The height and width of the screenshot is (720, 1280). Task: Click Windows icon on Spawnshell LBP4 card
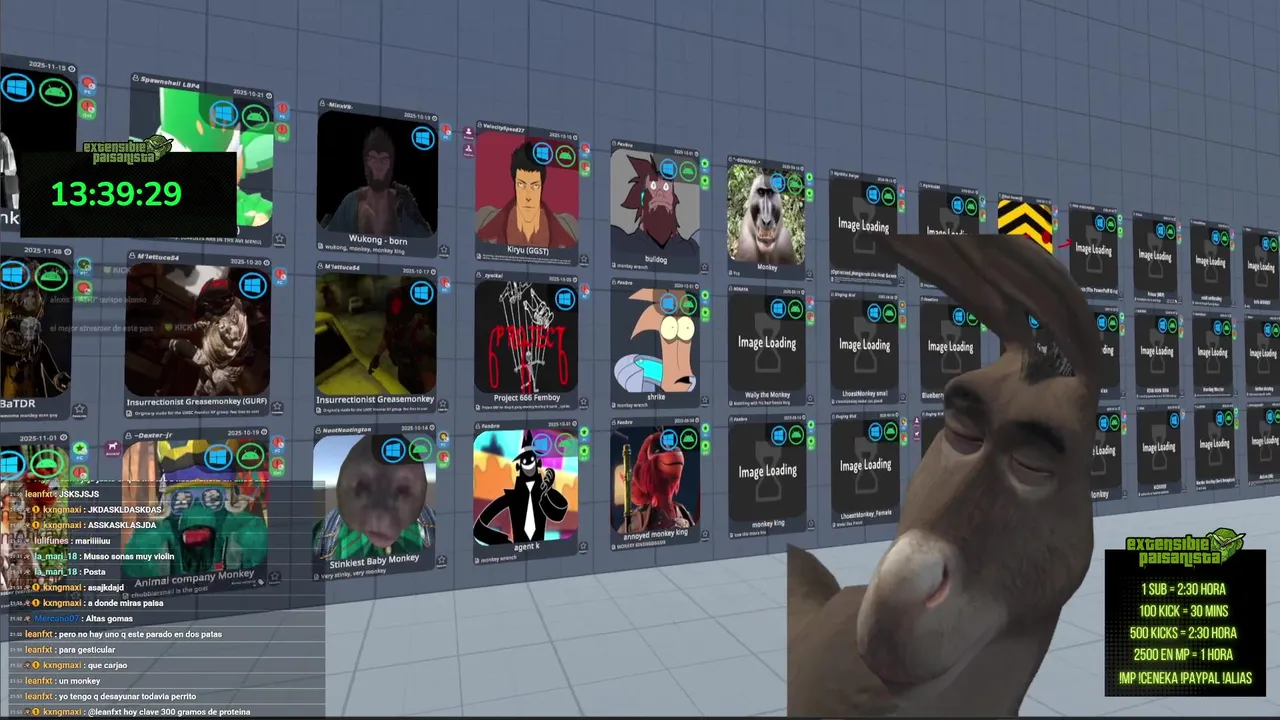[222, 114]
